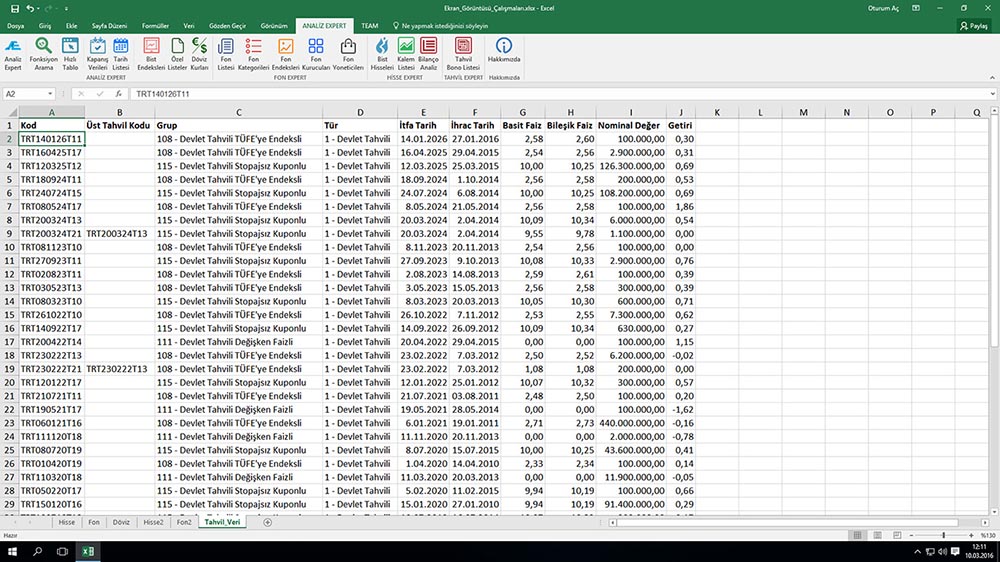The image size is (1000, 562).
Task: Select the Nominal Değer header cell
Action: point(631,126)
